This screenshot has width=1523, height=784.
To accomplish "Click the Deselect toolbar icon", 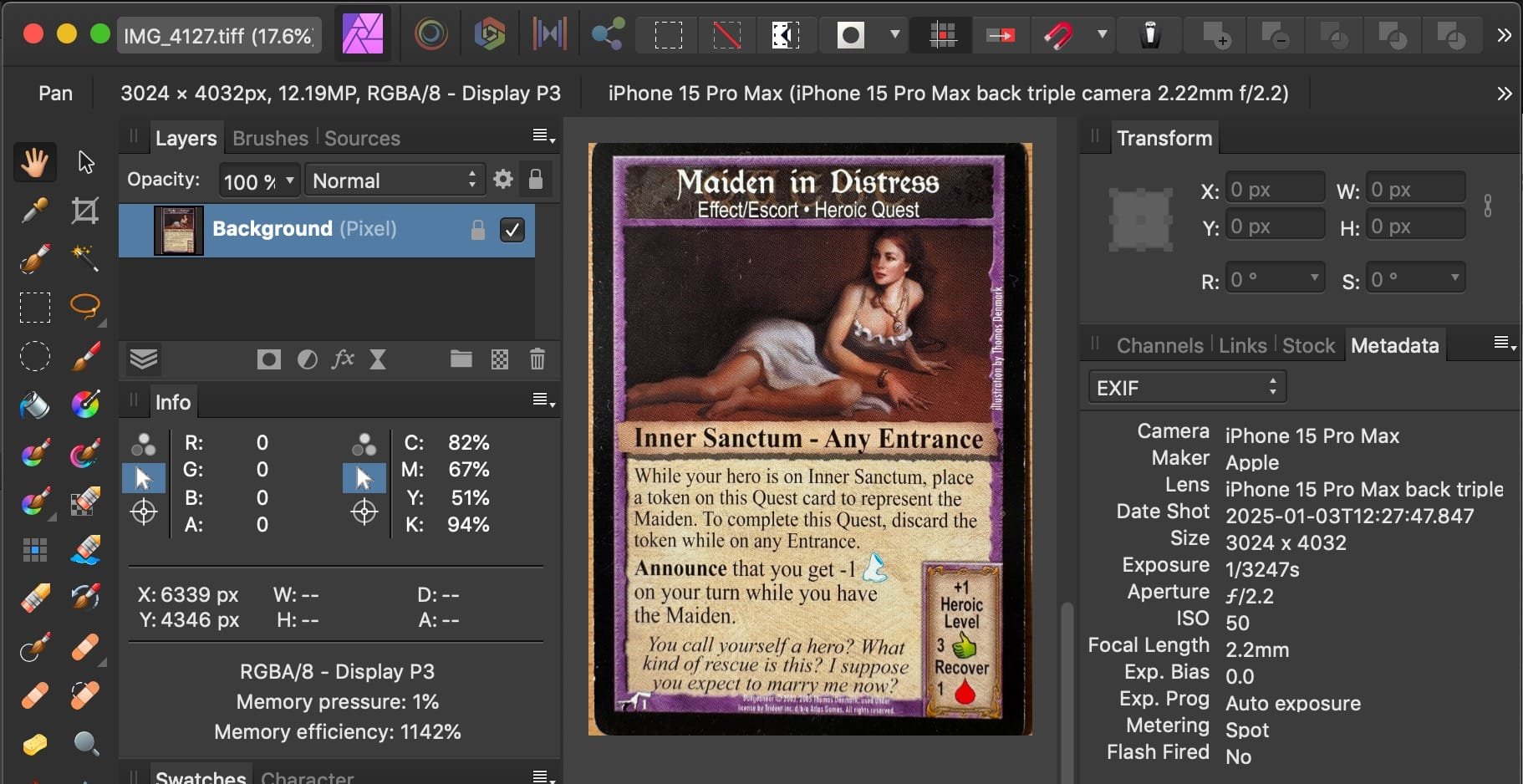I will point(726,35).
